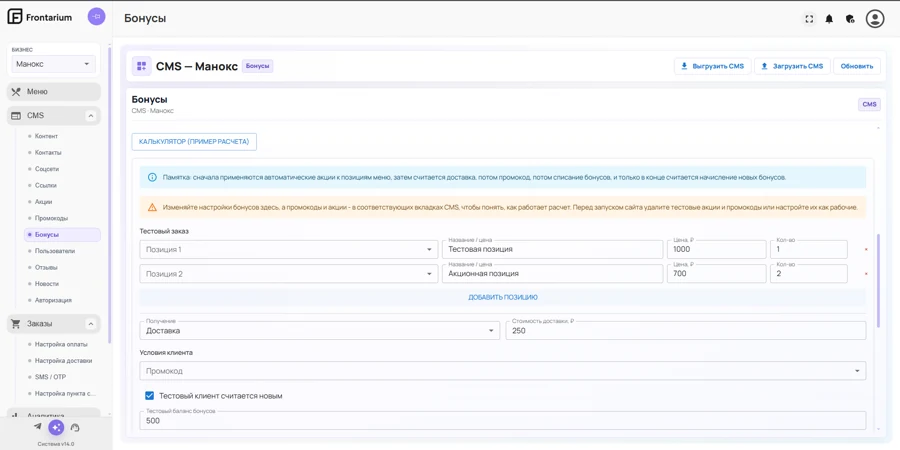Click name field containing 'Тестовая позиция'
900x450 pixels.
552,250
